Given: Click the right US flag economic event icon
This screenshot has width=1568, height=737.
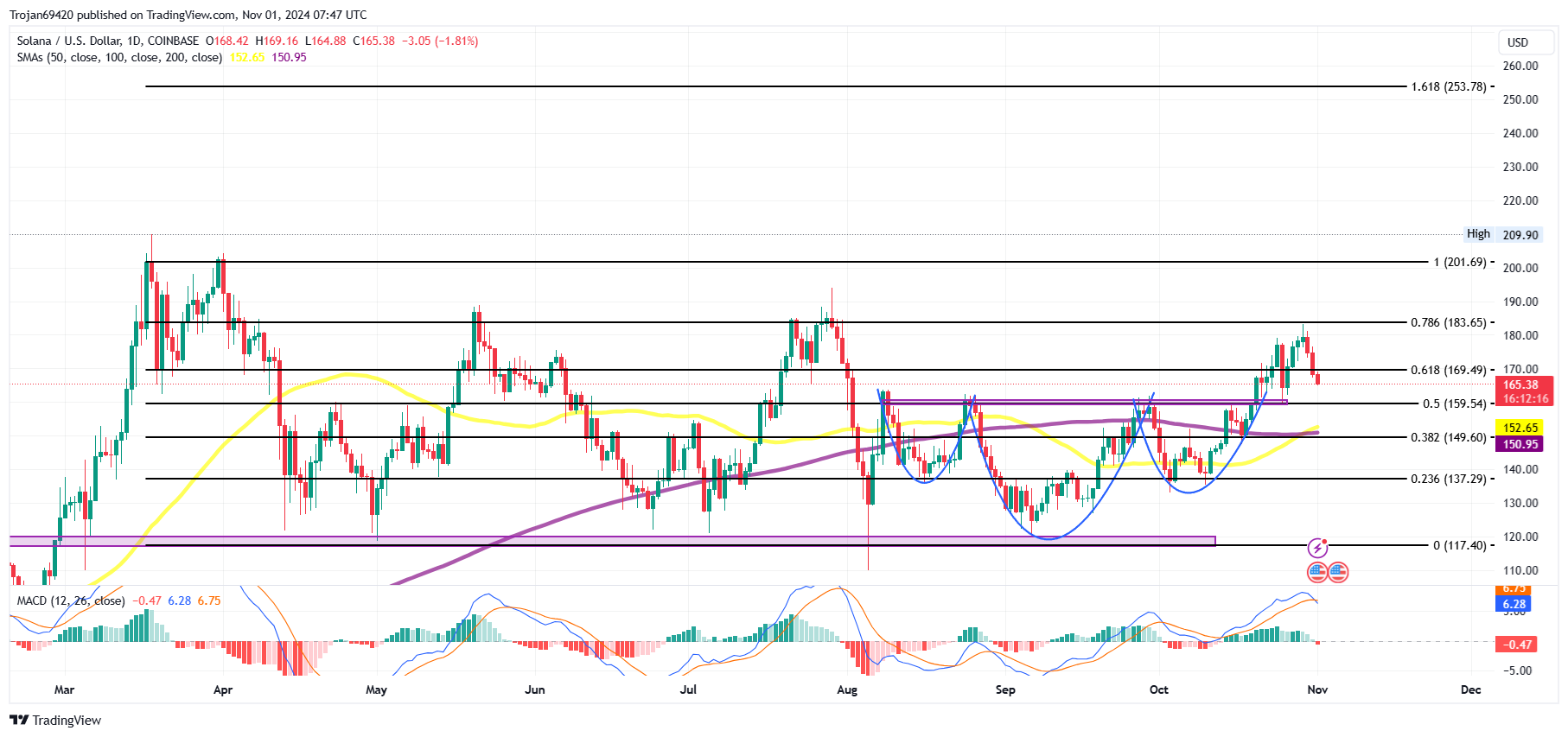Looking at the screenshot, I should tap(1338, 572).
